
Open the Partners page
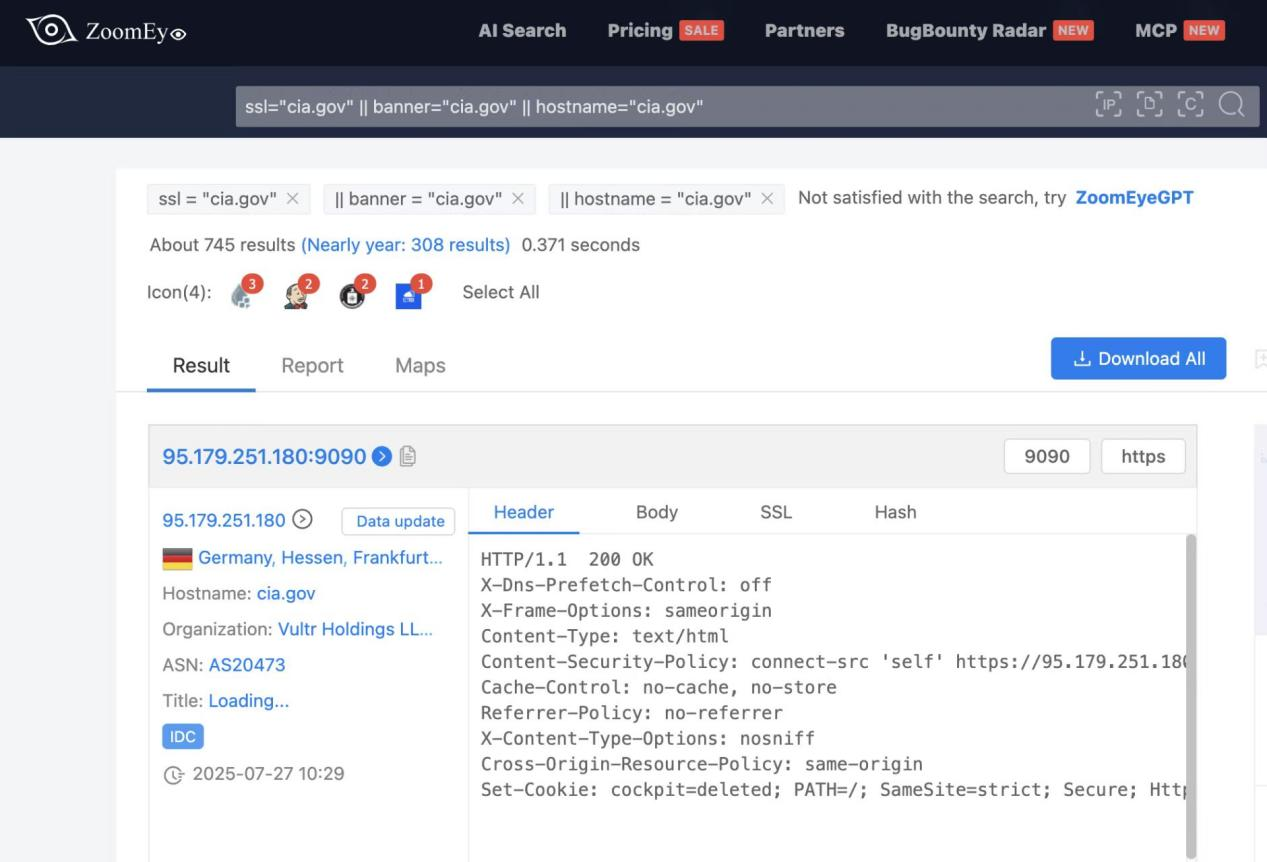[804, 31]
